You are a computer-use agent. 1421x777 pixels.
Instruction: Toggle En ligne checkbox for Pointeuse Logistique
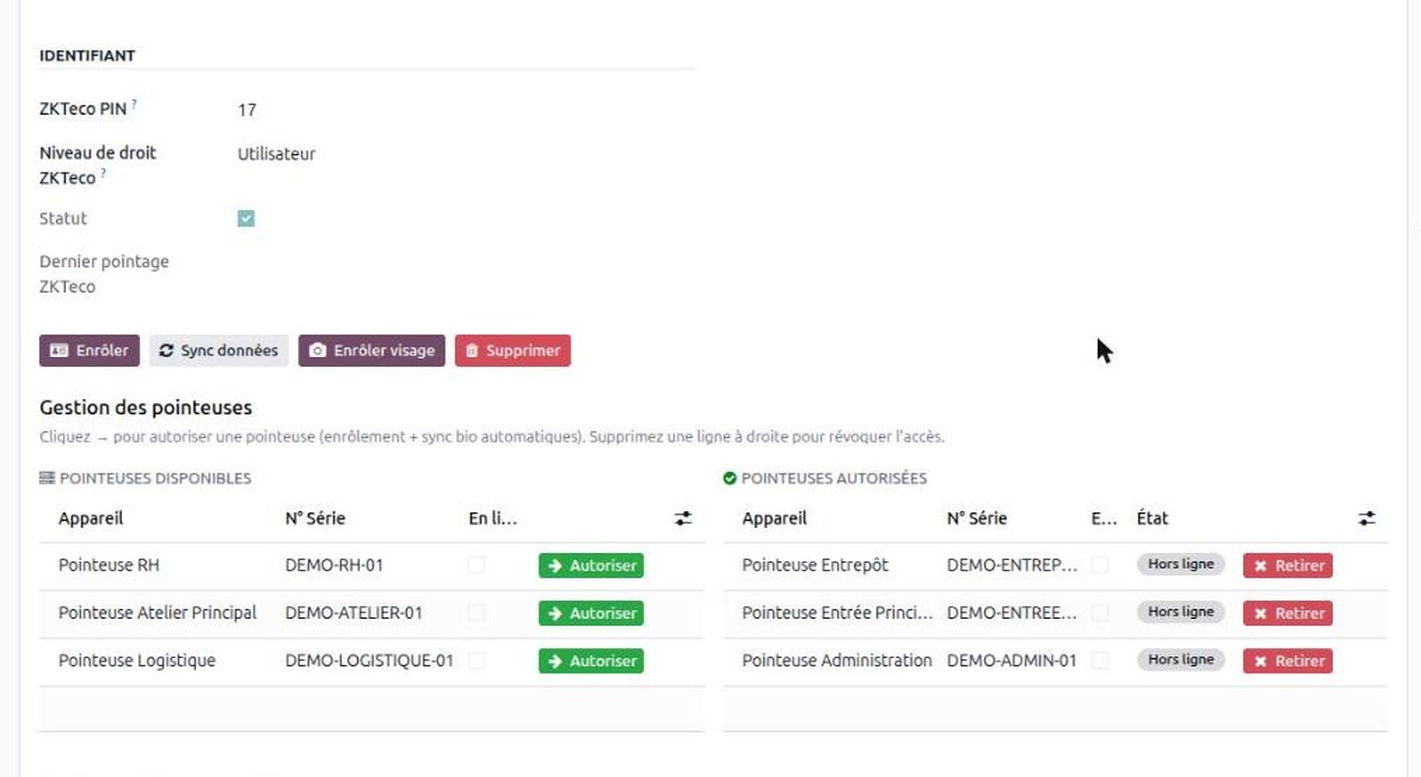(476, 661)
